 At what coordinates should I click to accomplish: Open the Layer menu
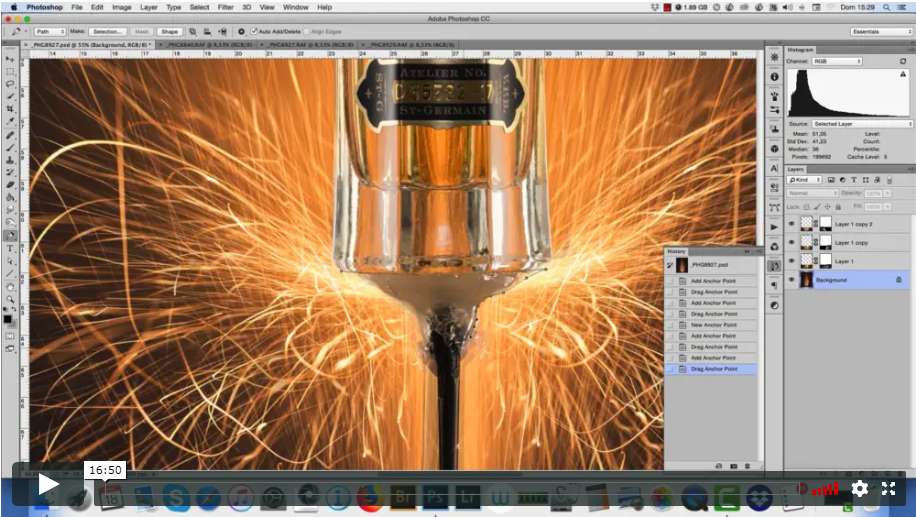pos(148,7)
